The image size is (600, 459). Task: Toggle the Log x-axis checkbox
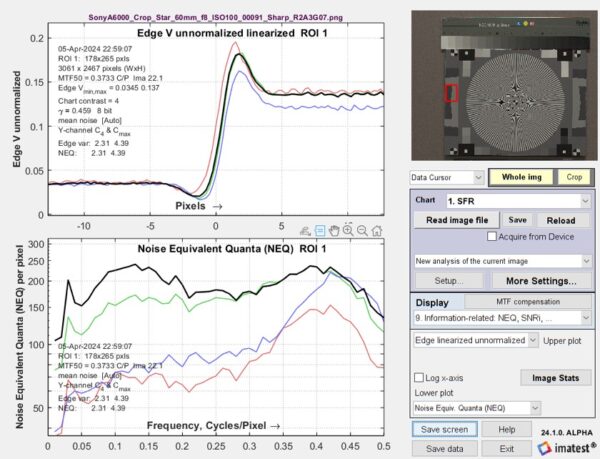419,378
